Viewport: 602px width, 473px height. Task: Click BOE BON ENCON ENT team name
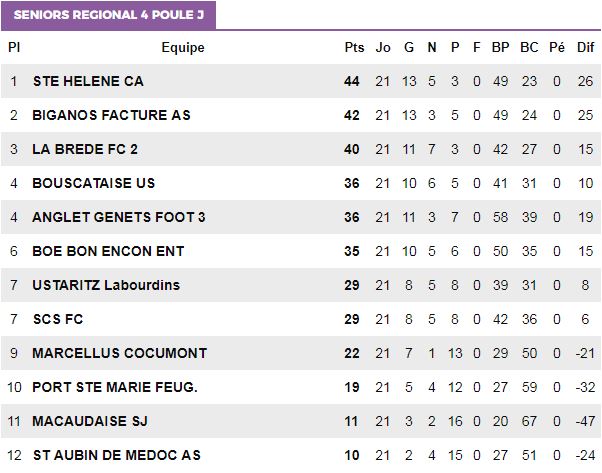click(108, 251)
